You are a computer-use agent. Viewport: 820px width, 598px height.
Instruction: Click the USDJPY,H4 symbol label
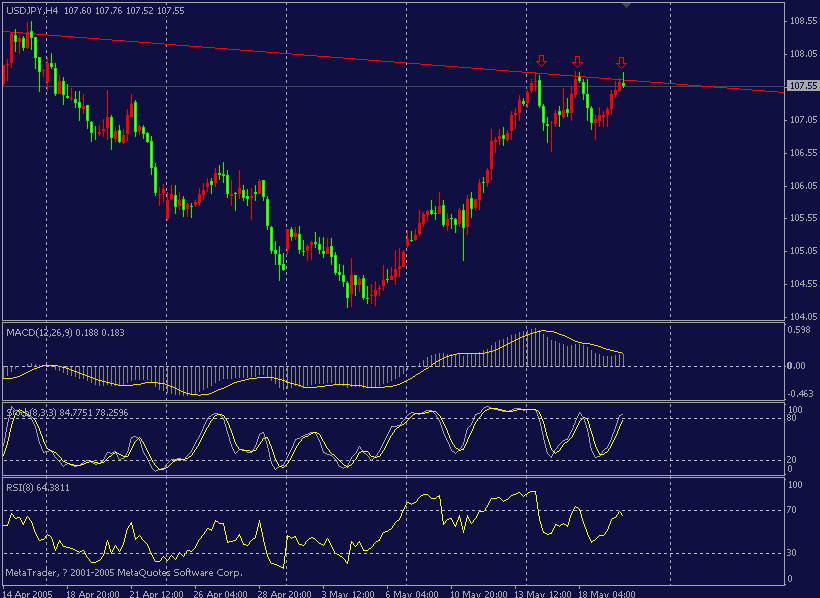[32, 10]
